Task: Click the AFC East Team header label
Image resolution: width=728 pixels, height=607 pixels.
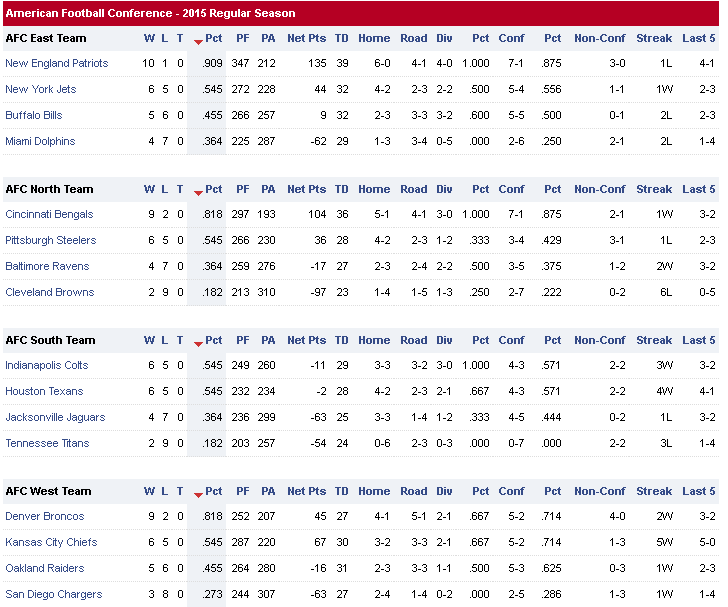Action: pos(46,39)
